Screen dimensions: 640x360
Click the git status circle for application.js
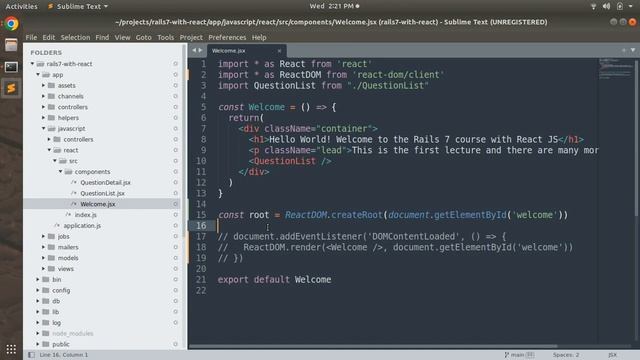point(176,225)
